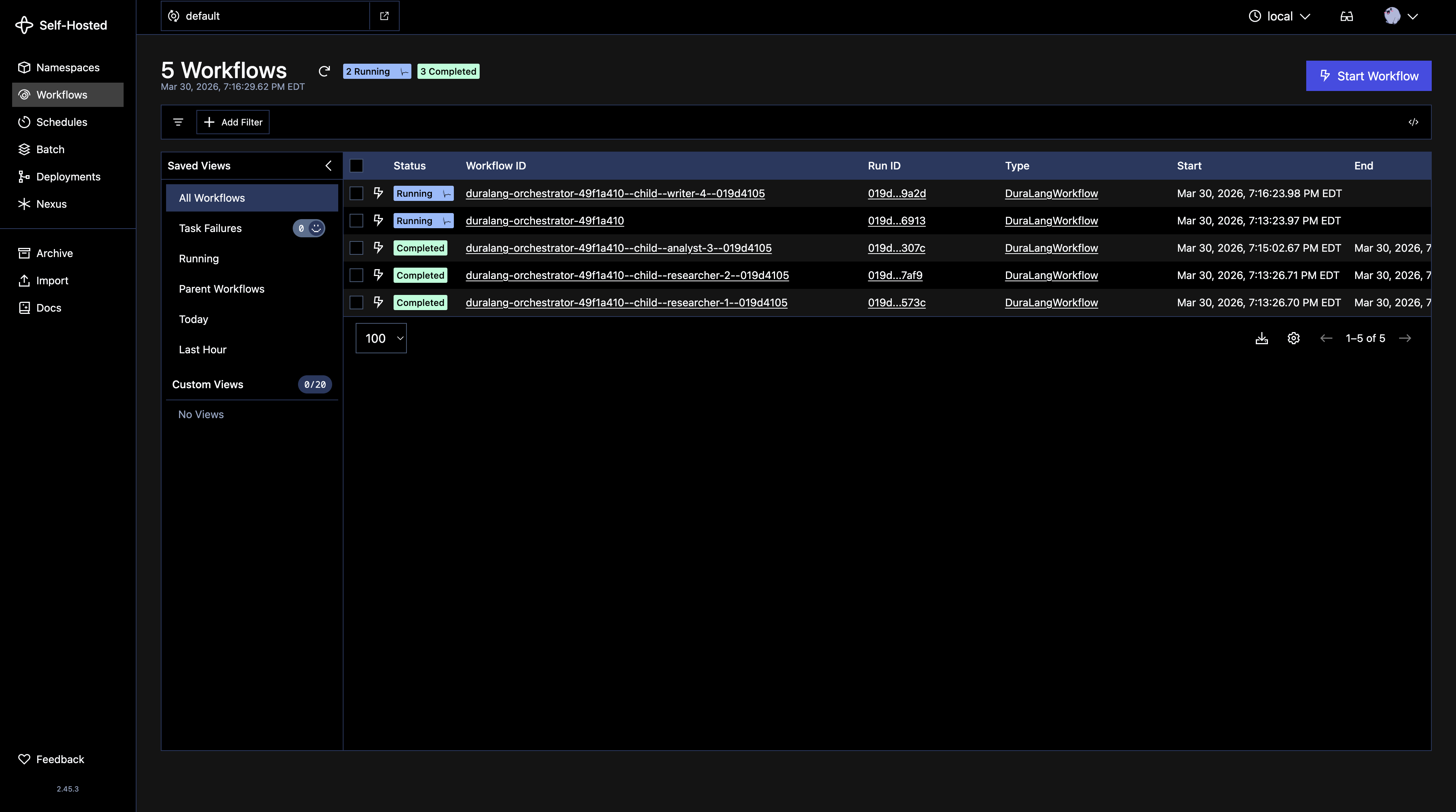Open analyst-3 child workflow link
1456x812 pixels.
[x=618, y=248]
